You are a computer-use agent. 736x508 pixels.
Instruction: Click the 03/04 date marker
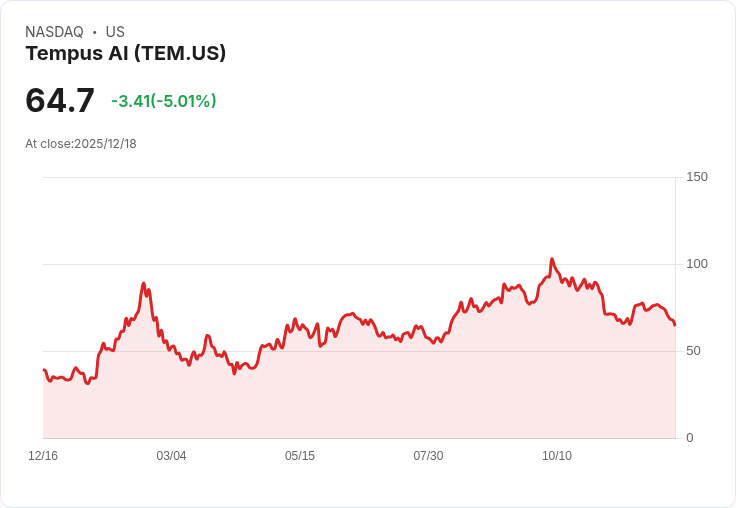tap(171, 456)
